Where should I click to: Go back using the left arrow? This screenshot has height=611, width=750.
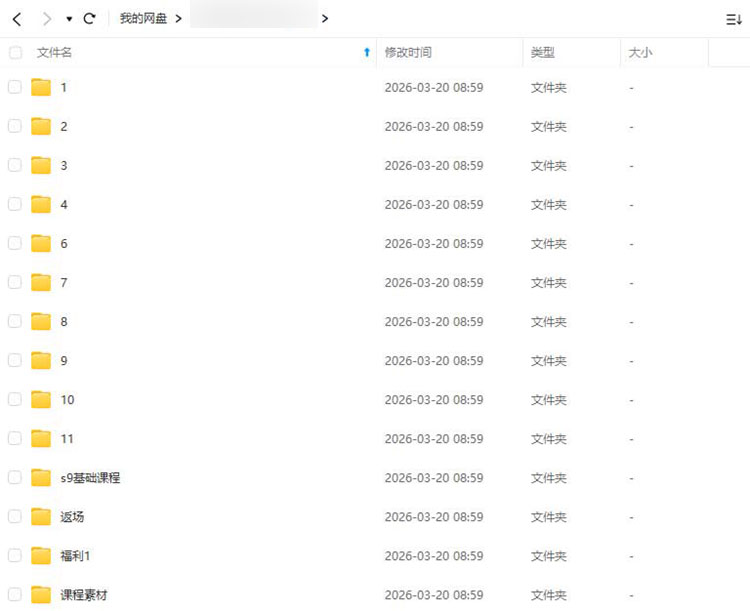pos(17,18)
